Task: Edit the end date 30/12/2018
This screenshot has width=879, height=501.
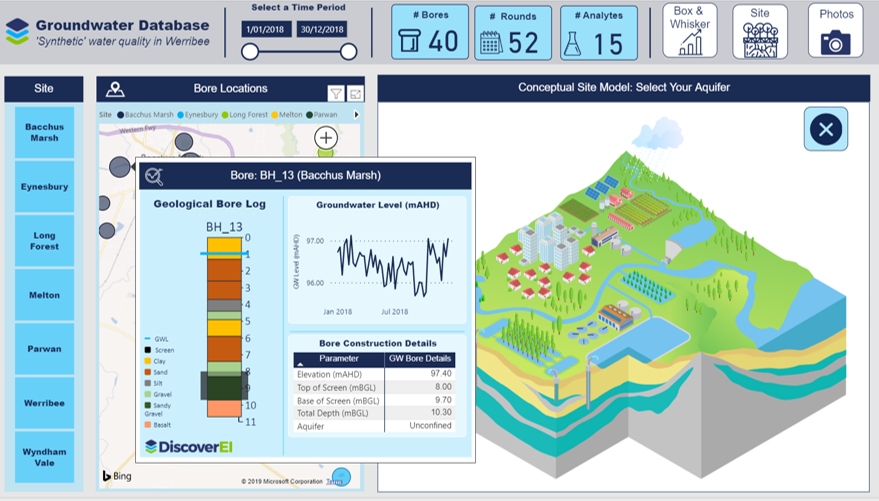Action: coord(322,29)
